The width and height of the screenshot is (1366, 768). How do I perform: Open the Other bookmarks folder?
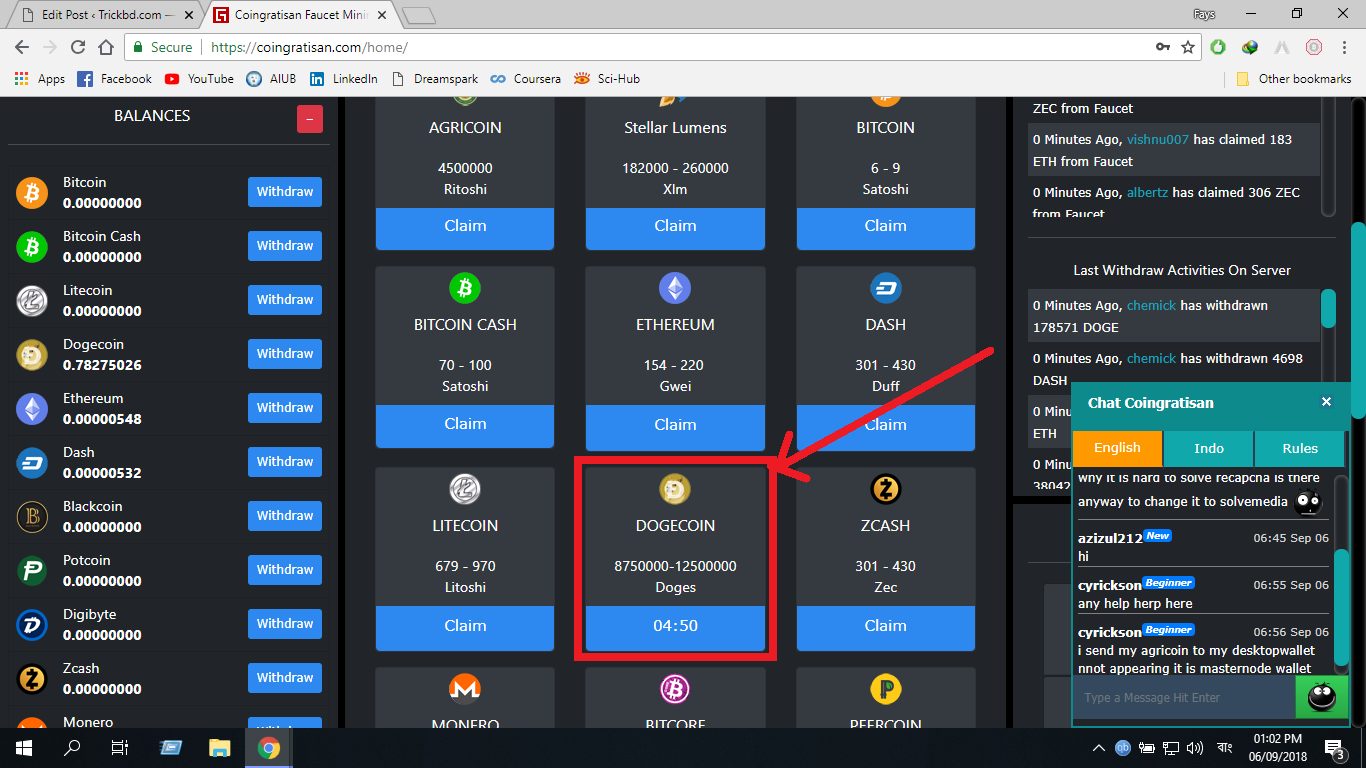click(x=1294, y=79)
